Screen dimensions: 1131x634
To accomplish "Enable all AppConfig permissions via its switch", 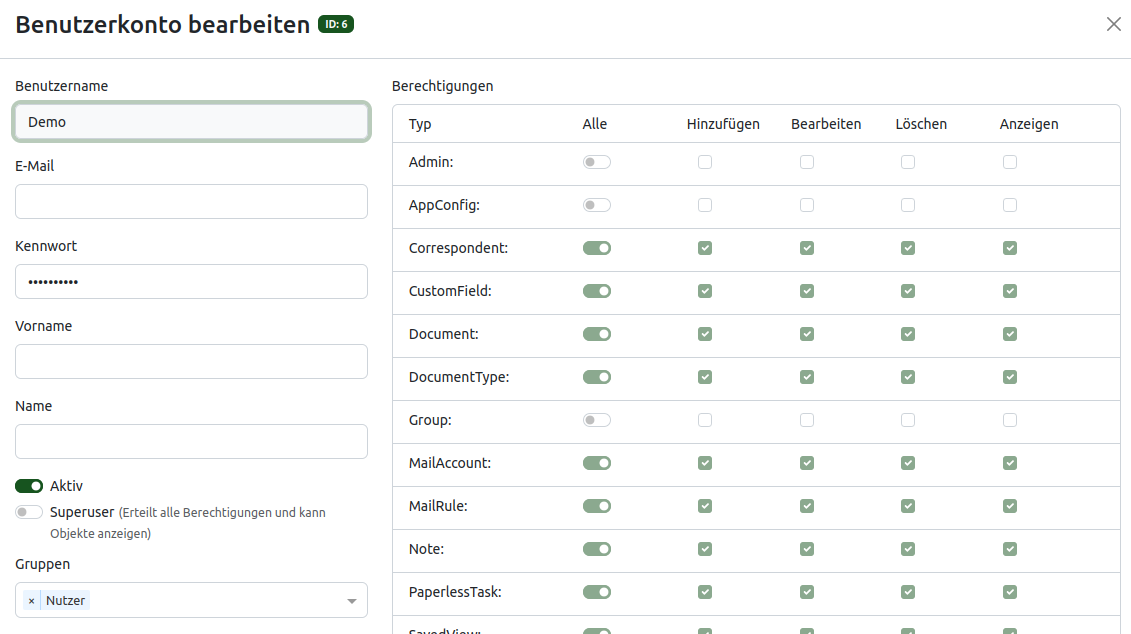I will click(597, 204).
